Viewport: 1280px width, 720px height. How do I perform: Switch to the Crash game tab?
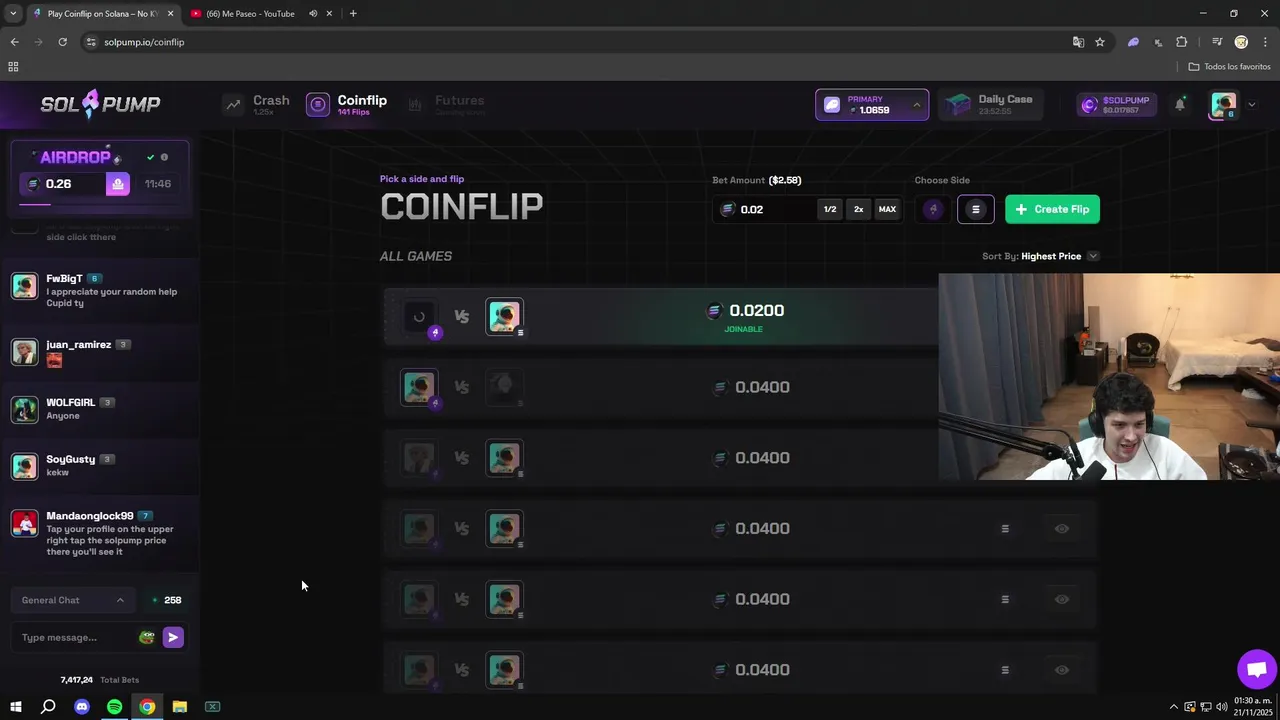257,104
